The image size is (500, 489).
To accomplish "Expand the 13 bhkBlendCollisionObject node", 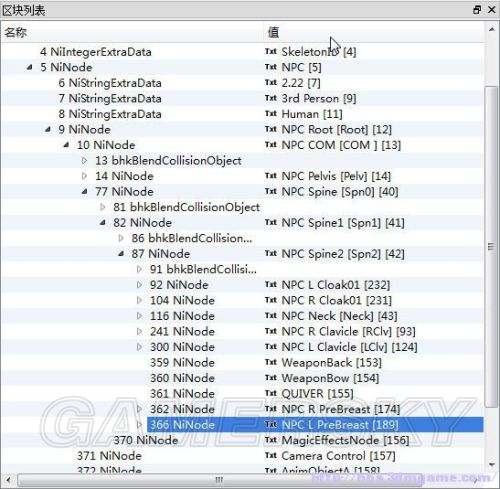I will 84,161.
